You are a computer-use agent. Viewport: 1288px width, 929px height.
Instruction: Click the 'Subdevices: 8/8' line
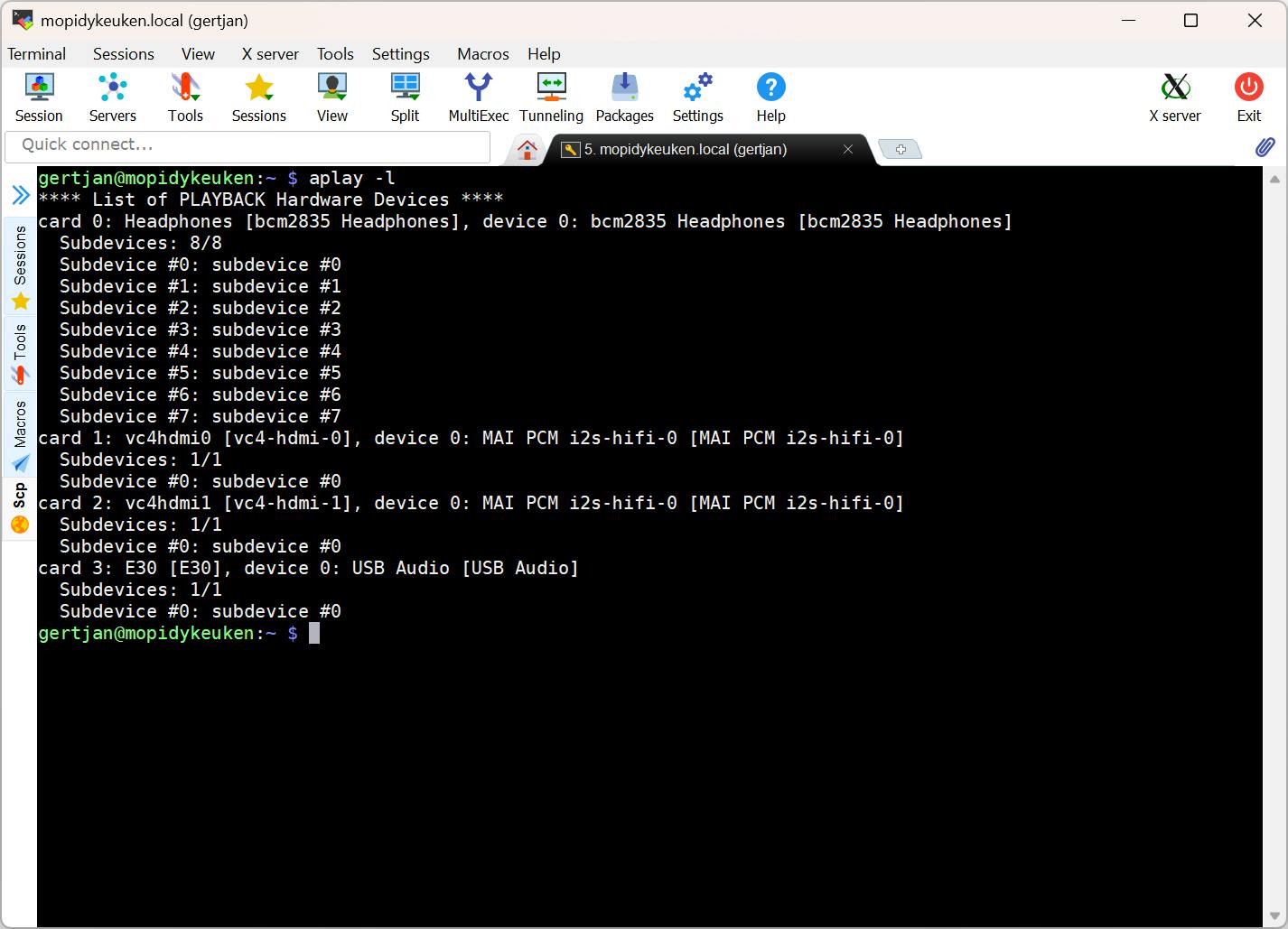click(x=141, y=243)
